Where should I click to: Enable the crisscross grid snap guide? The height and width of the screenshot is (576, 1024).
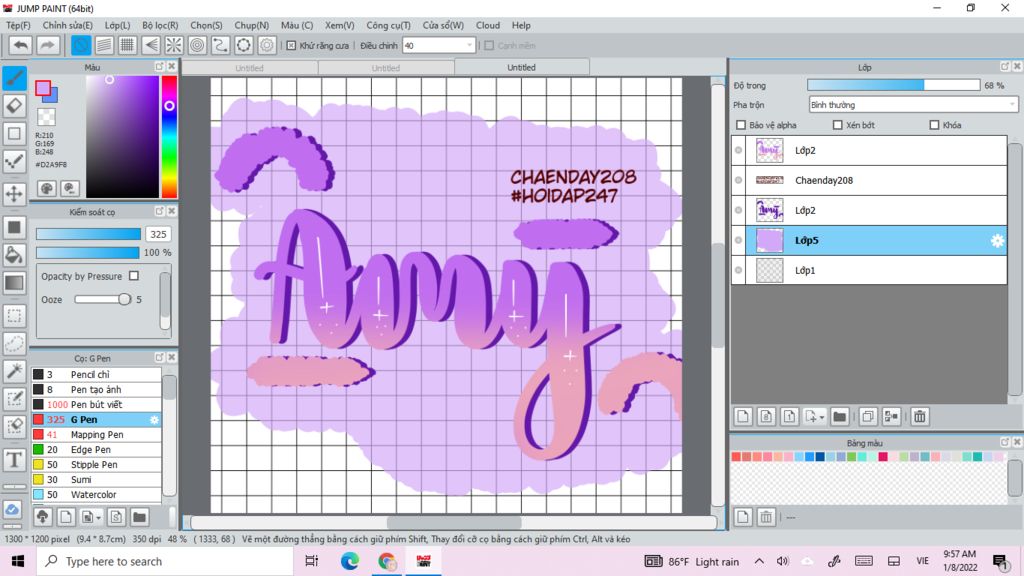coord(127,45)
